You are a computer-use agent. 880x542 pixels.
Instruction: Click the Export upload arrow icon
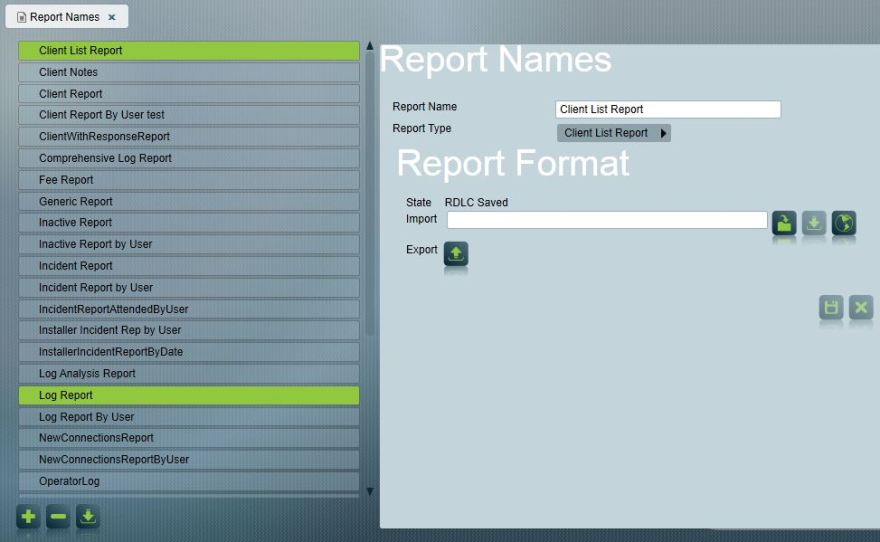click(x=456, y=254)
